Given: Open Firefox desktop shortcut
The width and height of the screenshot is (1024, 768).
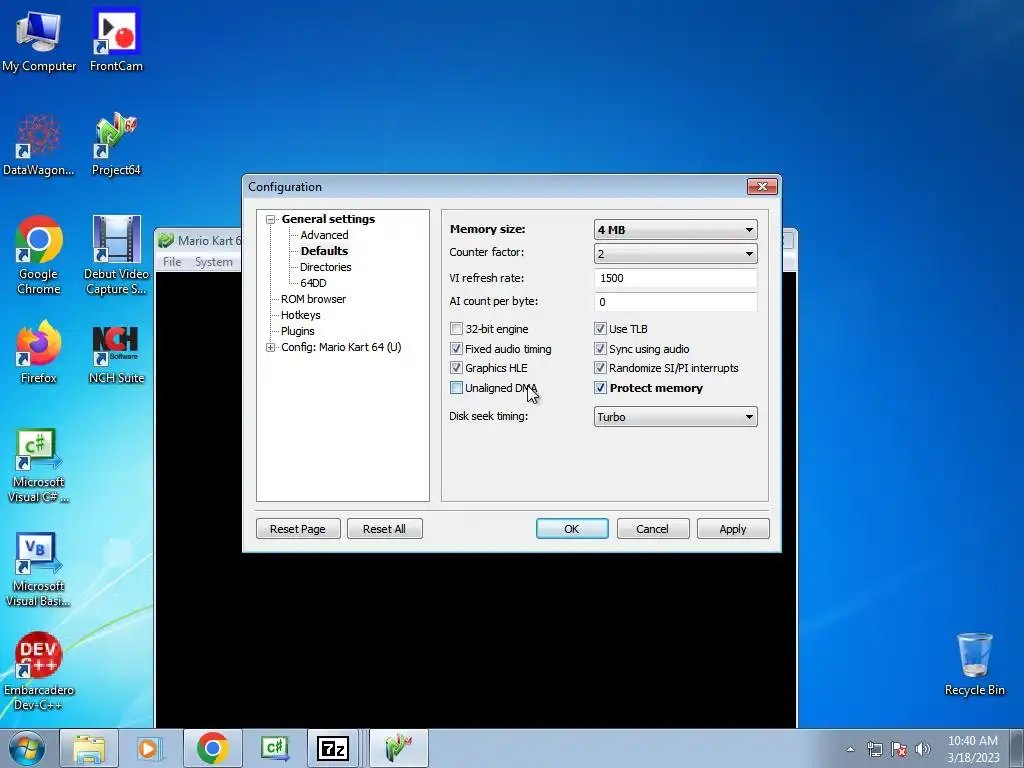Looking at the screenshot, I should 39,352.
